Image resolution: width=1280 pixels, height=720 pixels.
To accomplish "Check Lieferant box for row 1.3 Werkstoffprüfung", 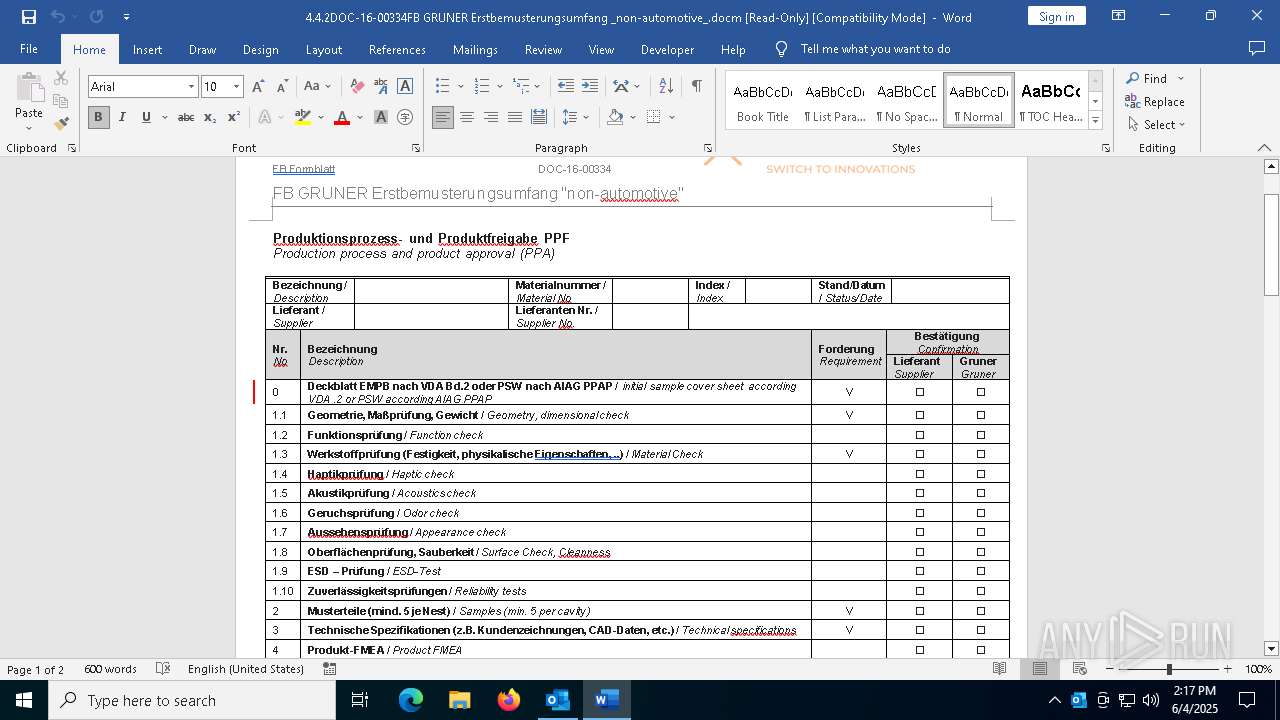I will click(x=920, y=454).
